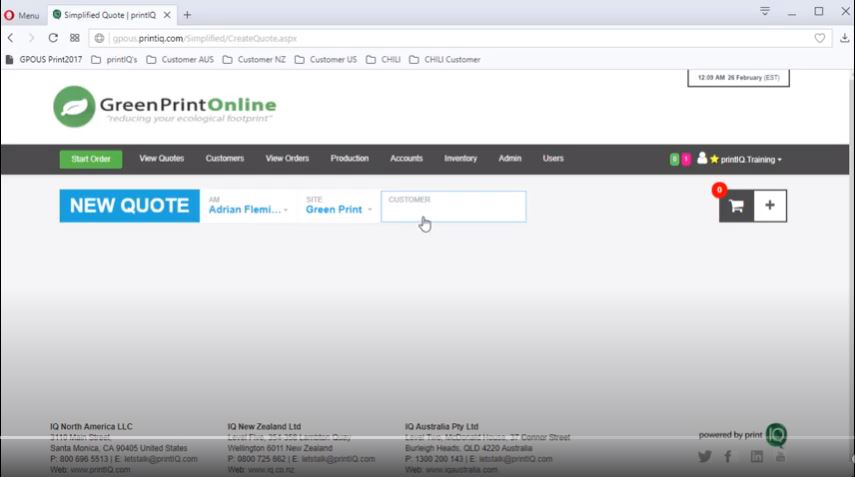The image size is (855, 477).
Task: Click the green notification badge
Action: (x=675, y=159)
